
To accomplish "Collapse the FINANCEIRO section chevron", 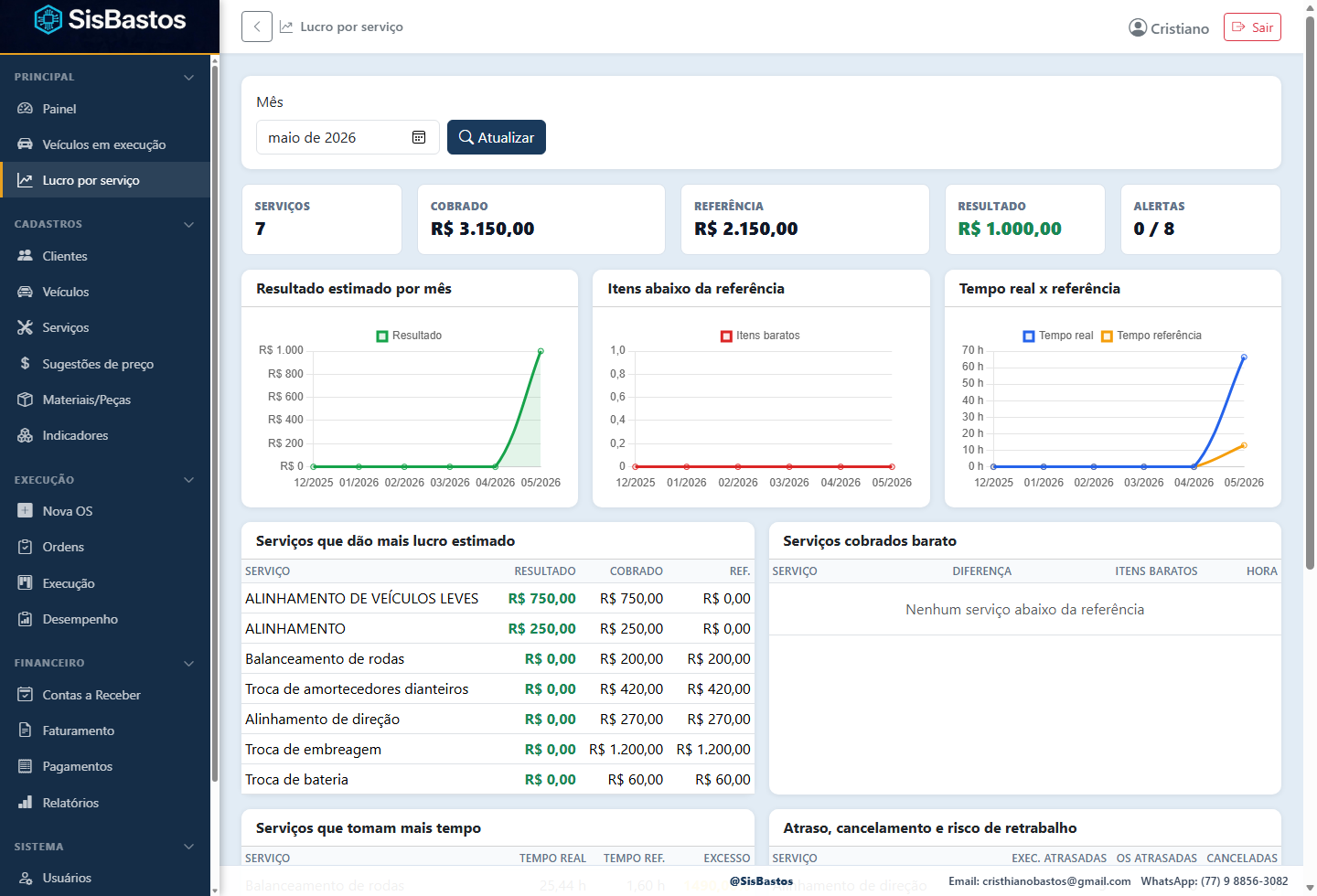I will [x=188, y=663].
